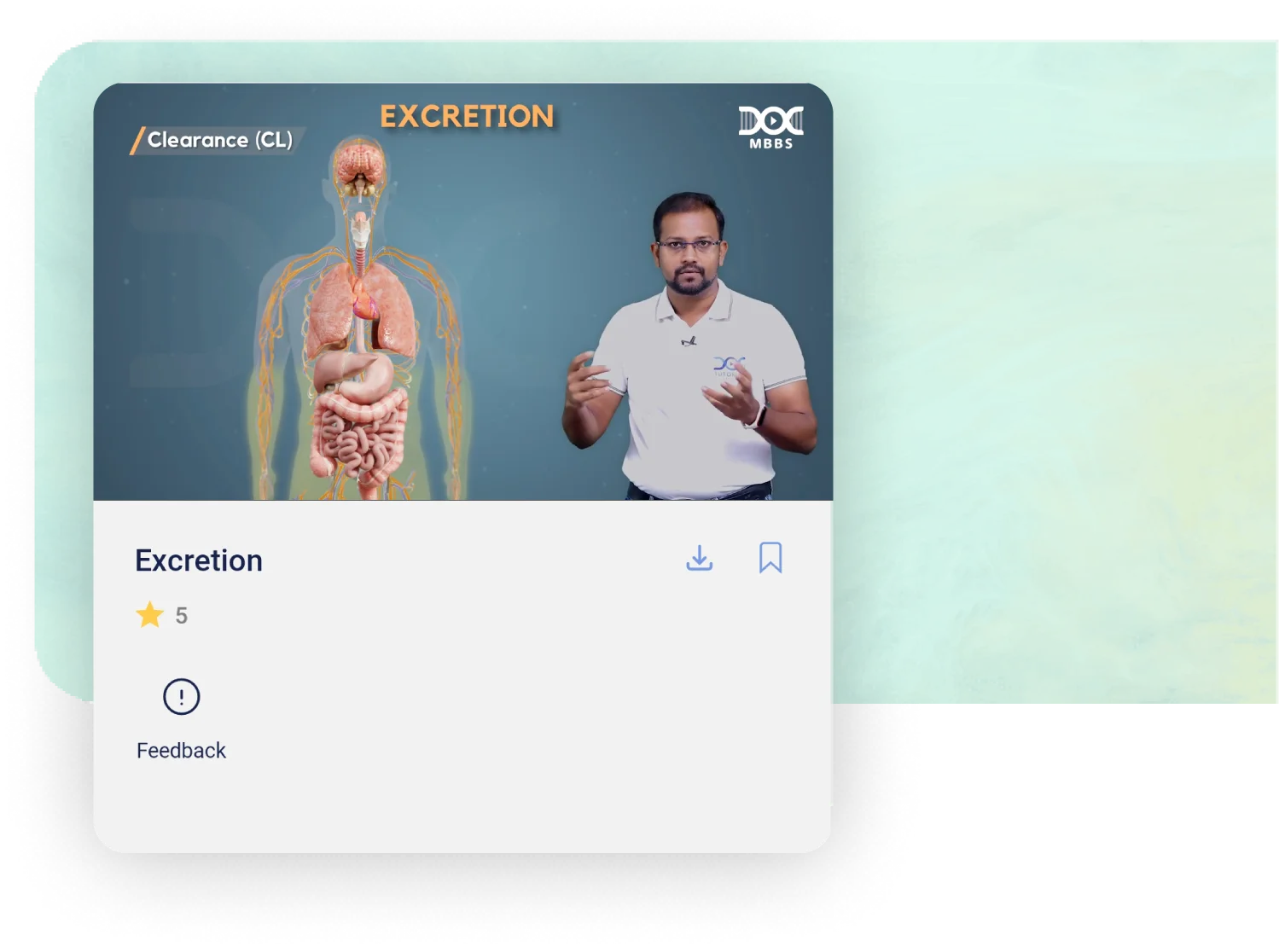Click the DOC MBBS logo on the video
Screen dimensions: 1279x952
pos(767,126)
